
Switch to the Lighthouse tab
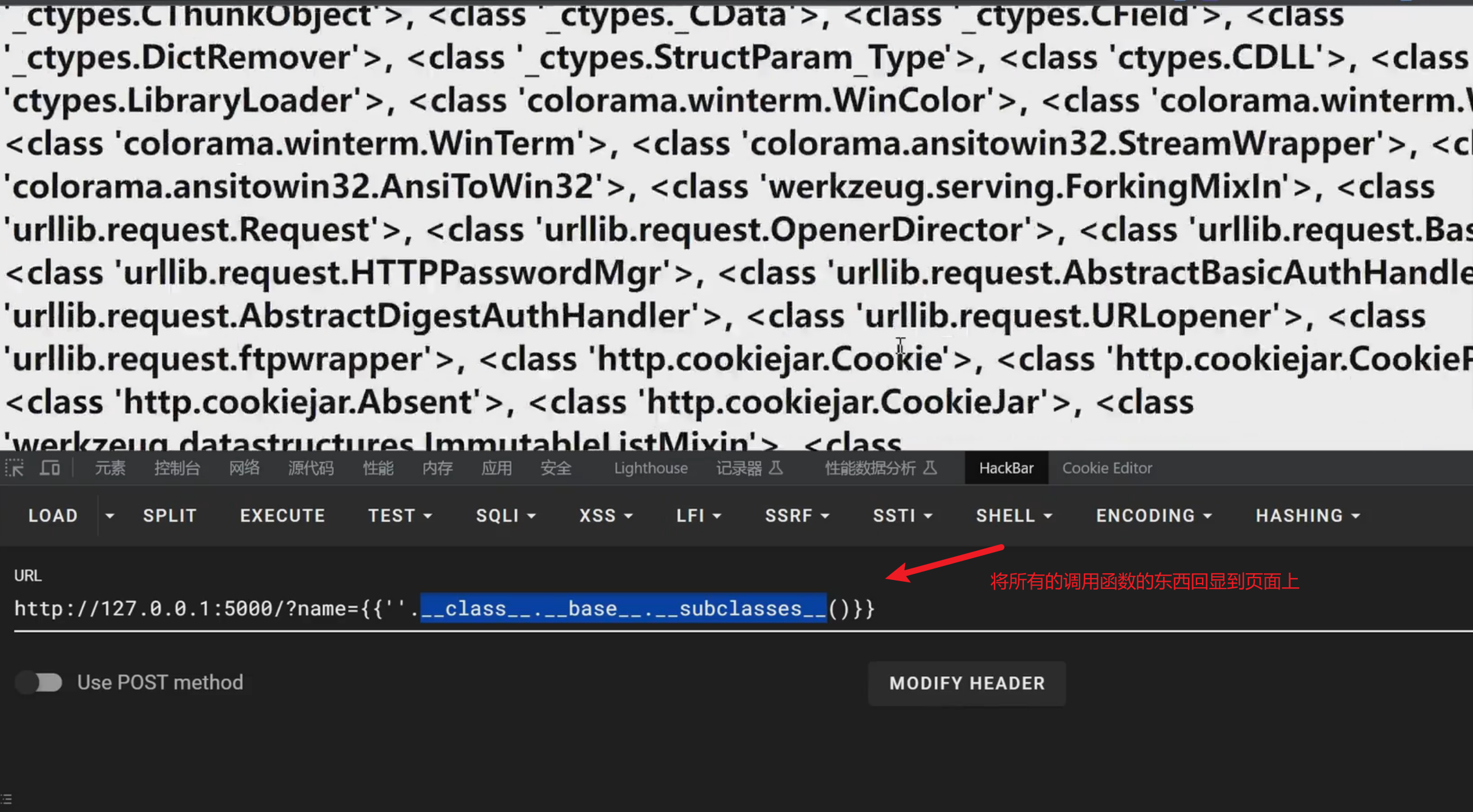pyautogui.click(x=650, y=468)
